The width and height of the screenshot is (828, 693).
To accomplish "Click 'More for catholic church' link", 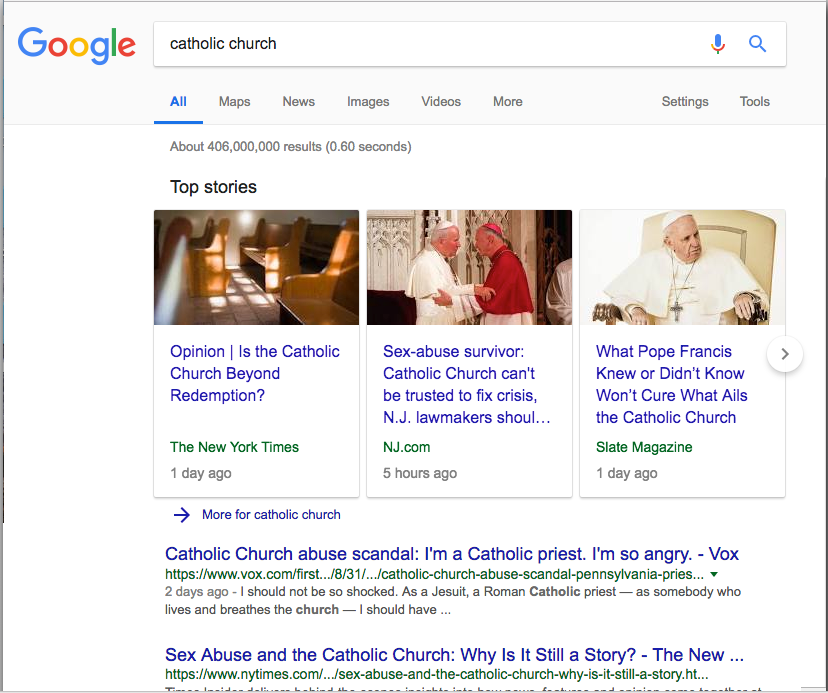I will [x=271, y=514].
